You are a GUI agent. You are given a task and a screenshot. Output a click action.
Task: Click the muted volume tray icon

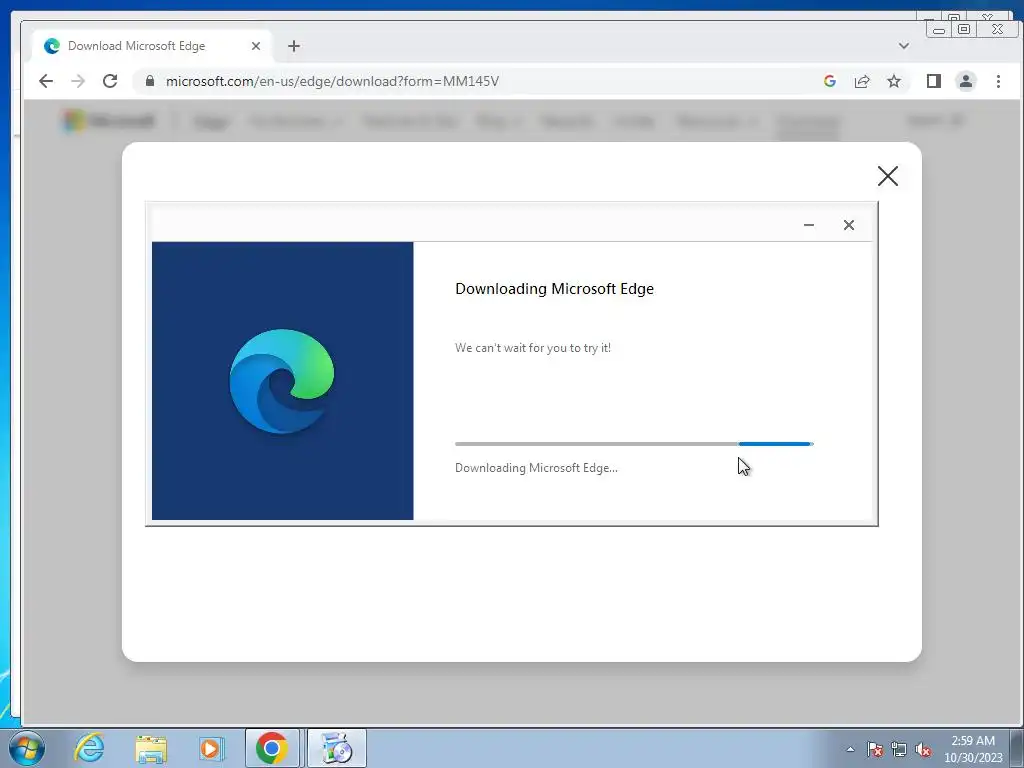(x=923, y=749)
